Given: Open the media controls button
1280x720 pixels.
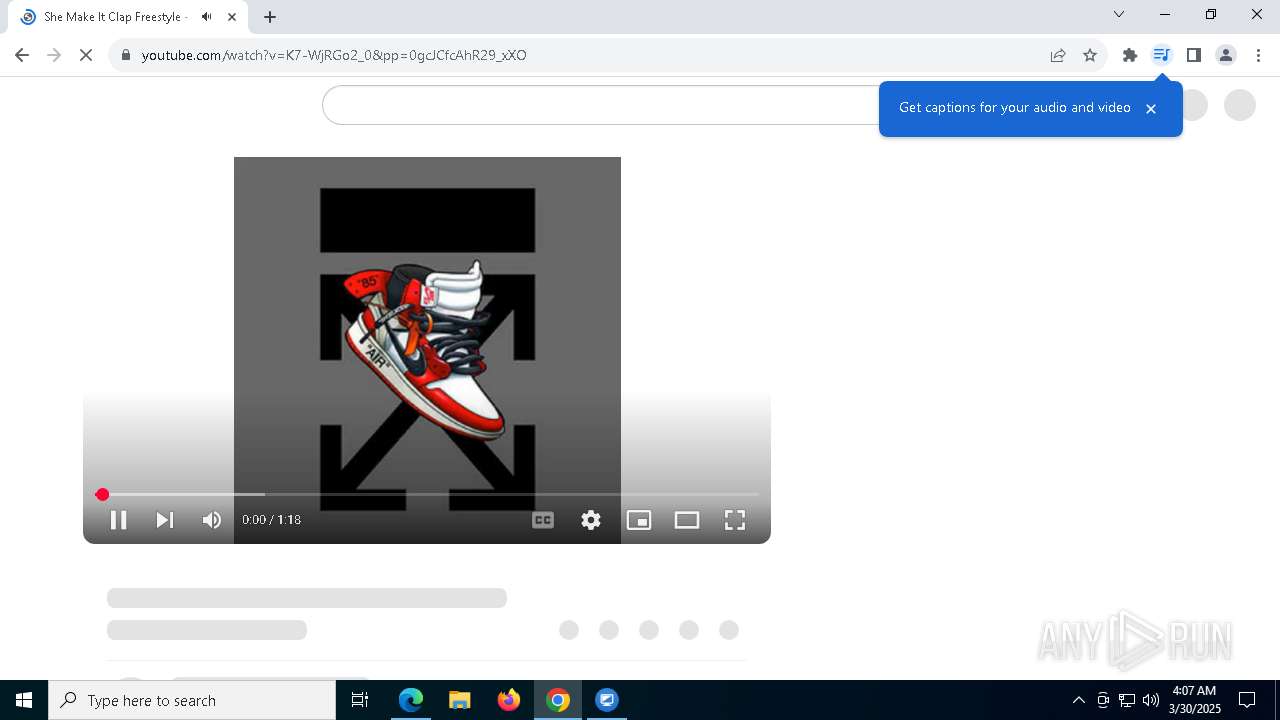Looking at the screenshot, I should tap(1162, 55).
